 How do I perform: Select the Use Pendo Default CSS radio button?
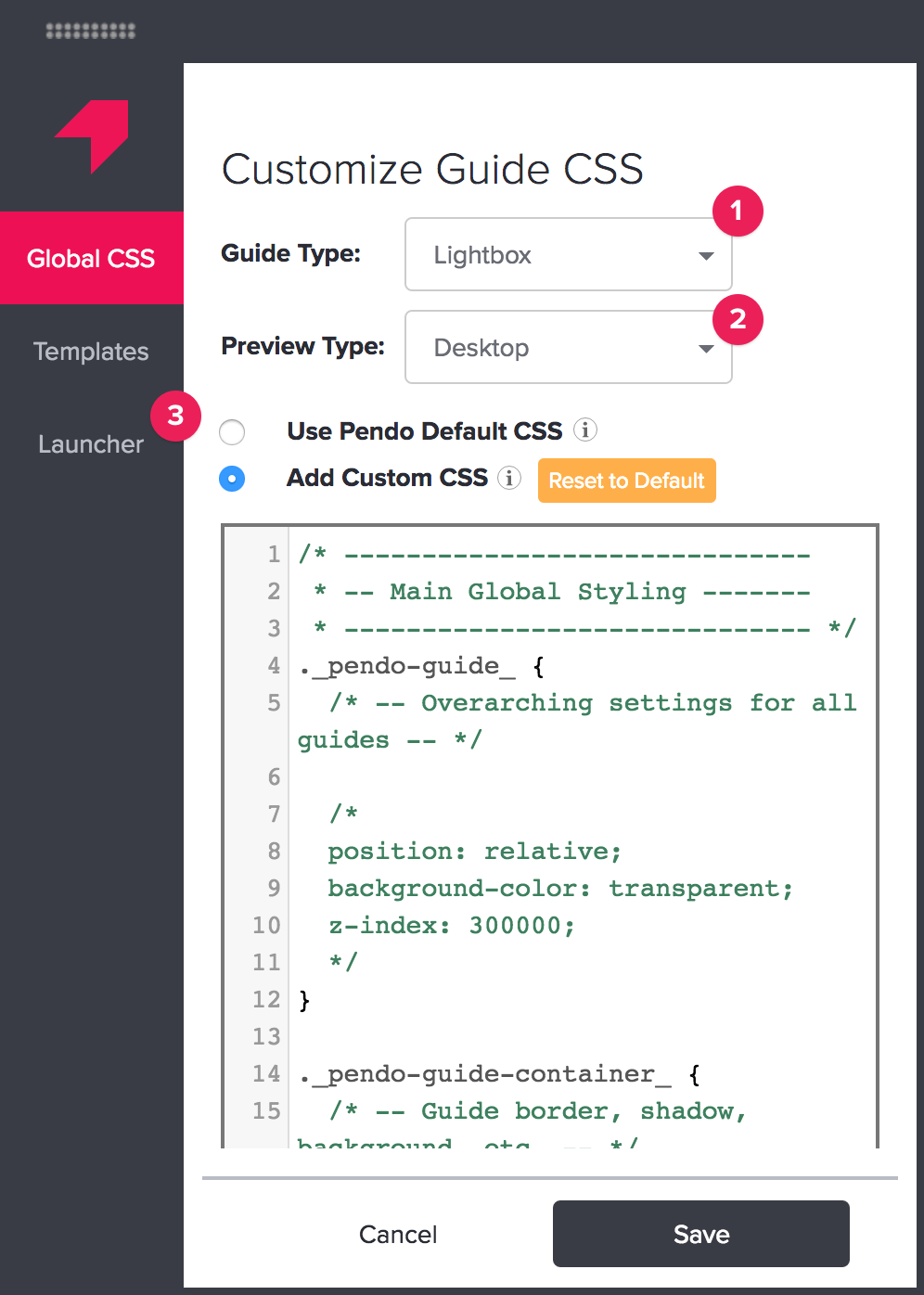pos(232,432)
